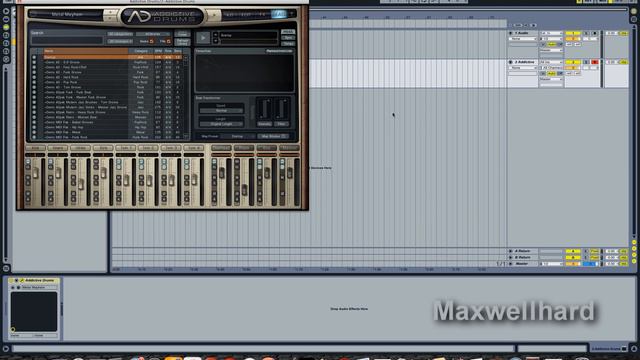Toggle the 2 Addictive track activator button
Screen dimensions: 640x360
click(x=573, y=62)
